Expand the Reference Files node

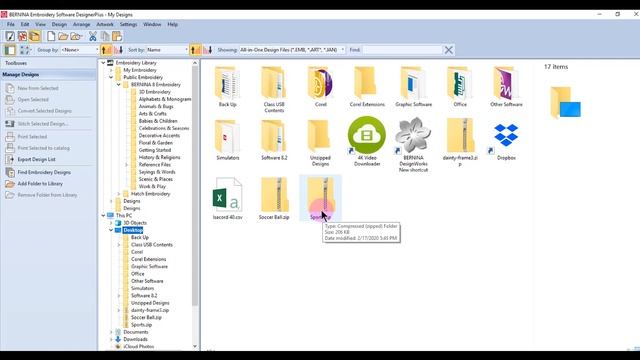(x=127, y=165)
